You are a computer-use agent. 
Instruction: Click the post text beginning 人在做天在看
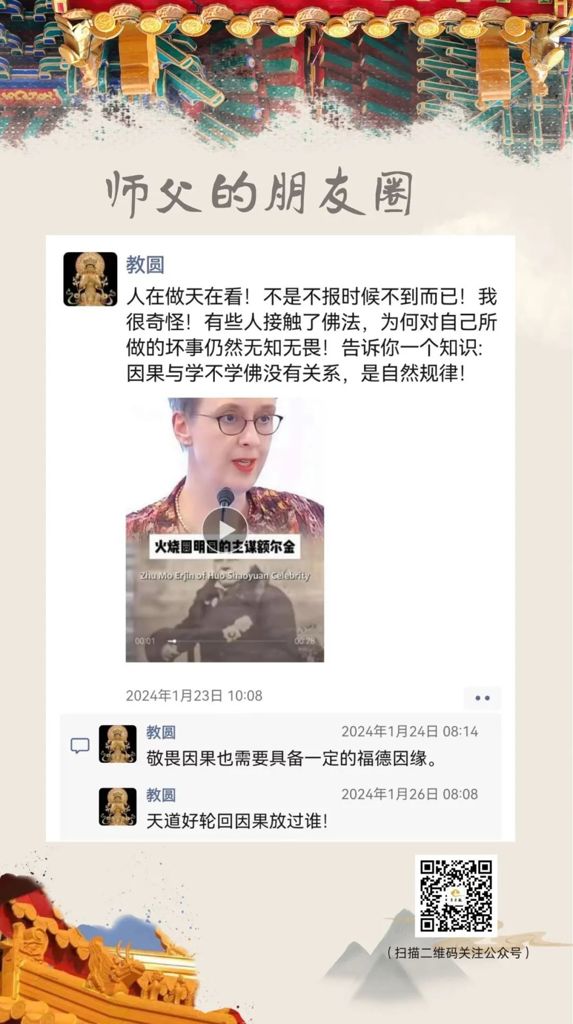coord(312,335)
